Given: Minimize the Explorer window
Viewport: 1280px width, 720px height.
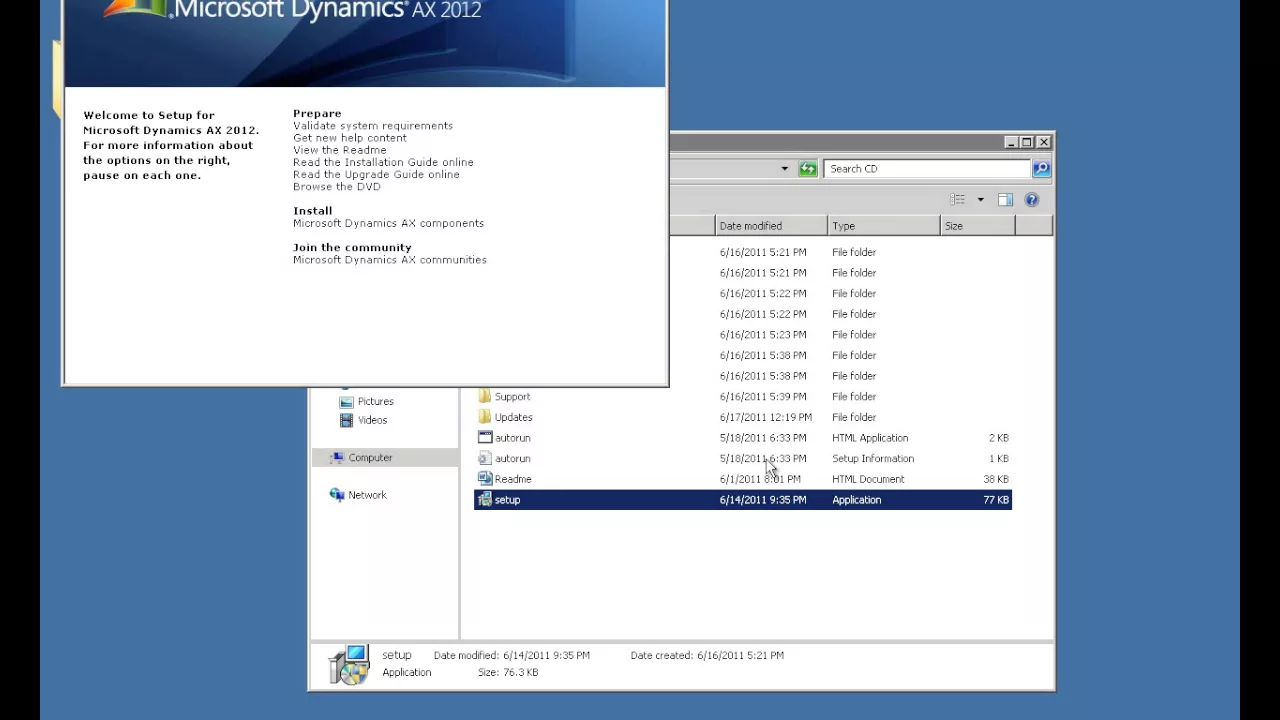Looking at the screenshot, I should [1011, 143].
